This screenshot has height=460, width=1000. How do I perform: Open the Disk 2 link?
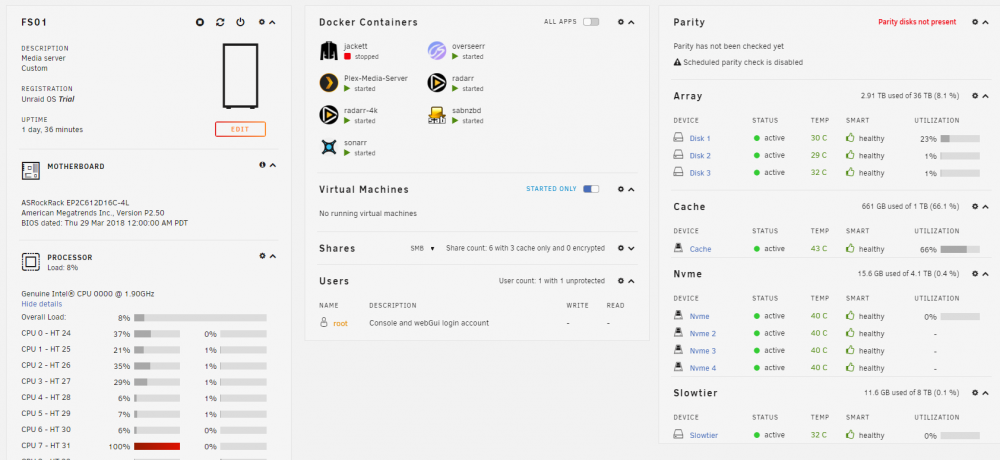pyautogui.click(x=700, y=156)
